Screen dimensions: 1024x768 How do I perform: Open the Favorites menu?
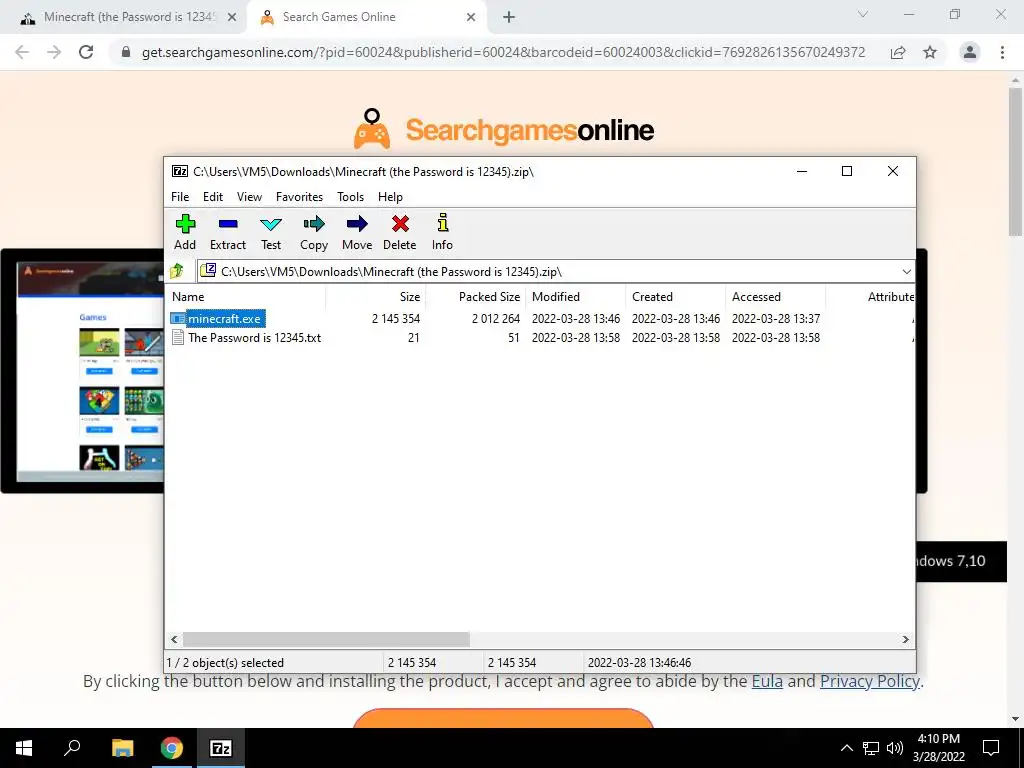299,197
